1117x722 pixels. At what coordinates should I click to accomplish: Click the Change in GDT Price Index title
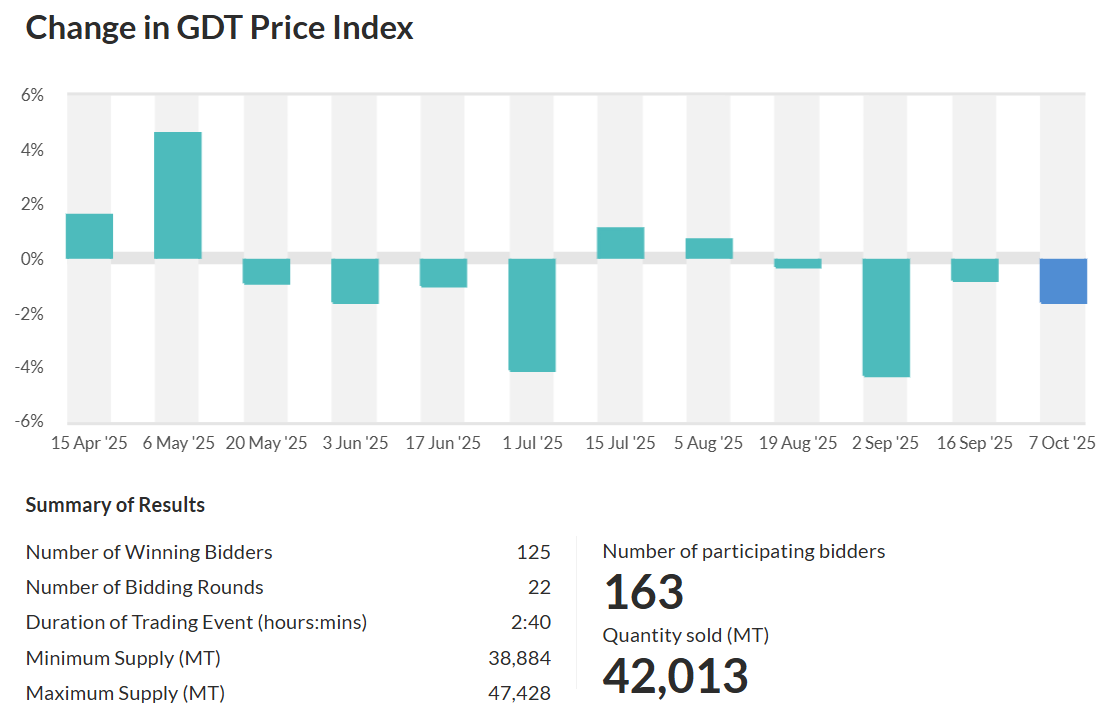coord(219,28)
